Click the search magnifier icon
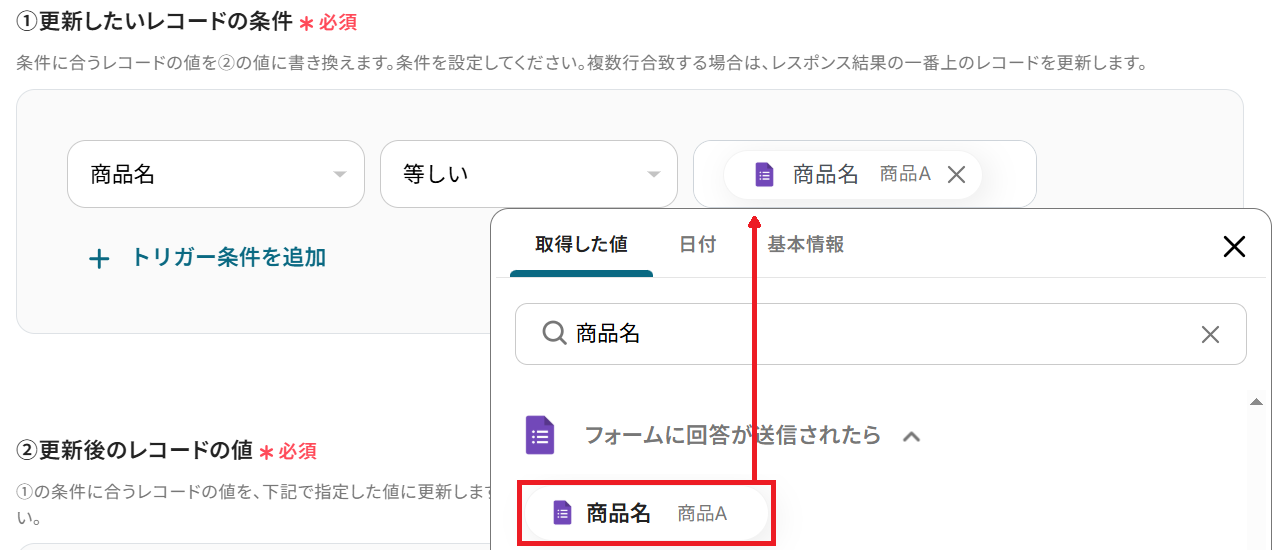1281x550 pixels. pos(554,333)
